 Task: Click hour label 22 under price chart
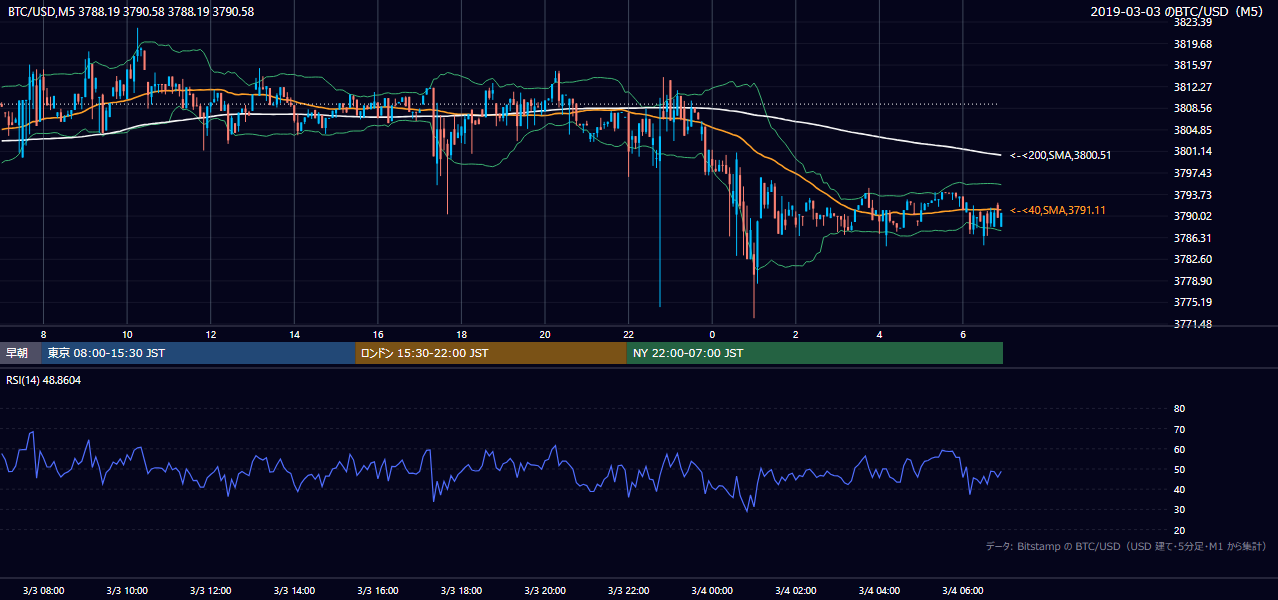pos(628,333)
